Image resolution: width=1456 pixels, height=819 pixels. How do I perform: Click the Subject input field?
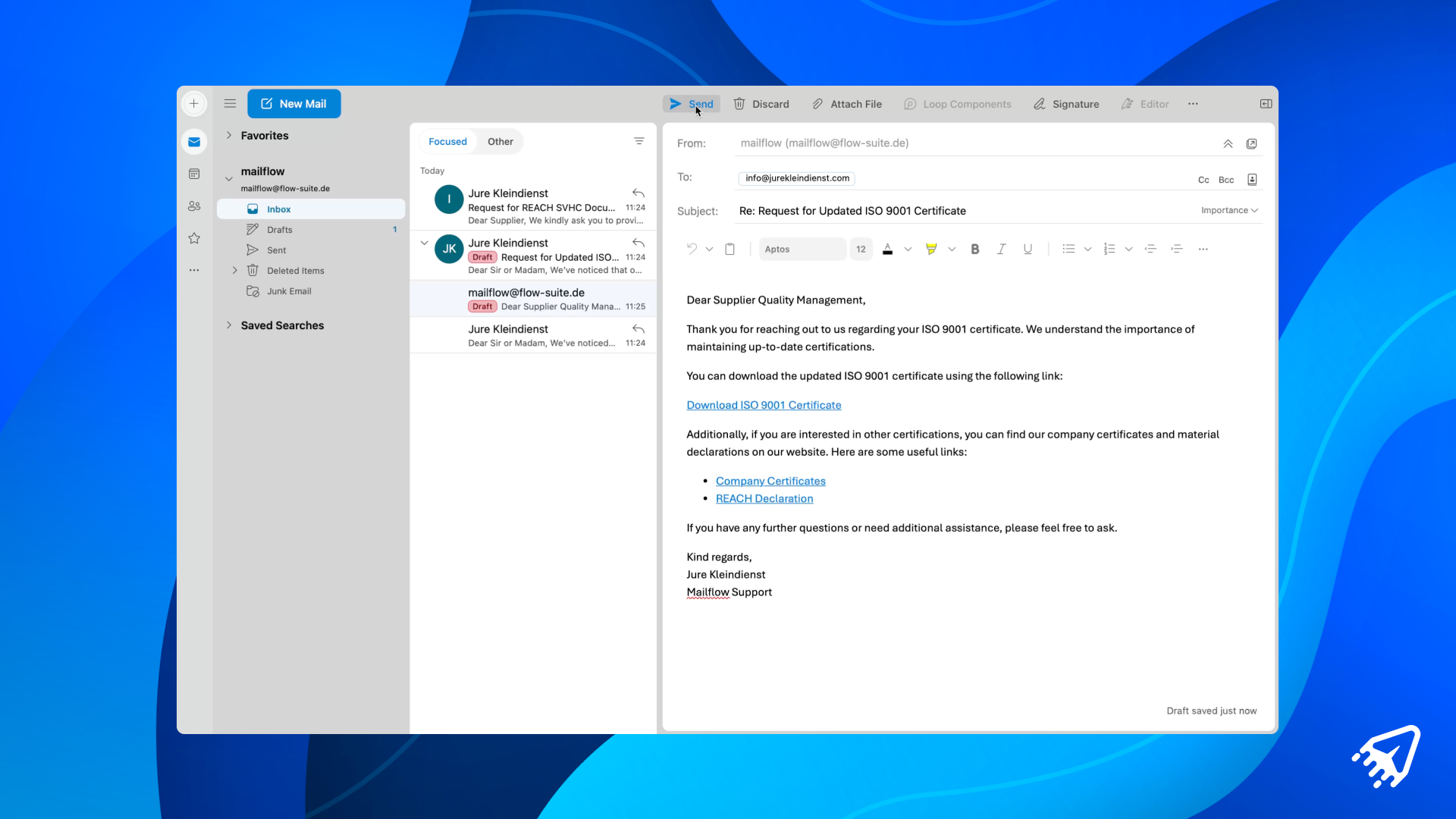pos(963,211)
